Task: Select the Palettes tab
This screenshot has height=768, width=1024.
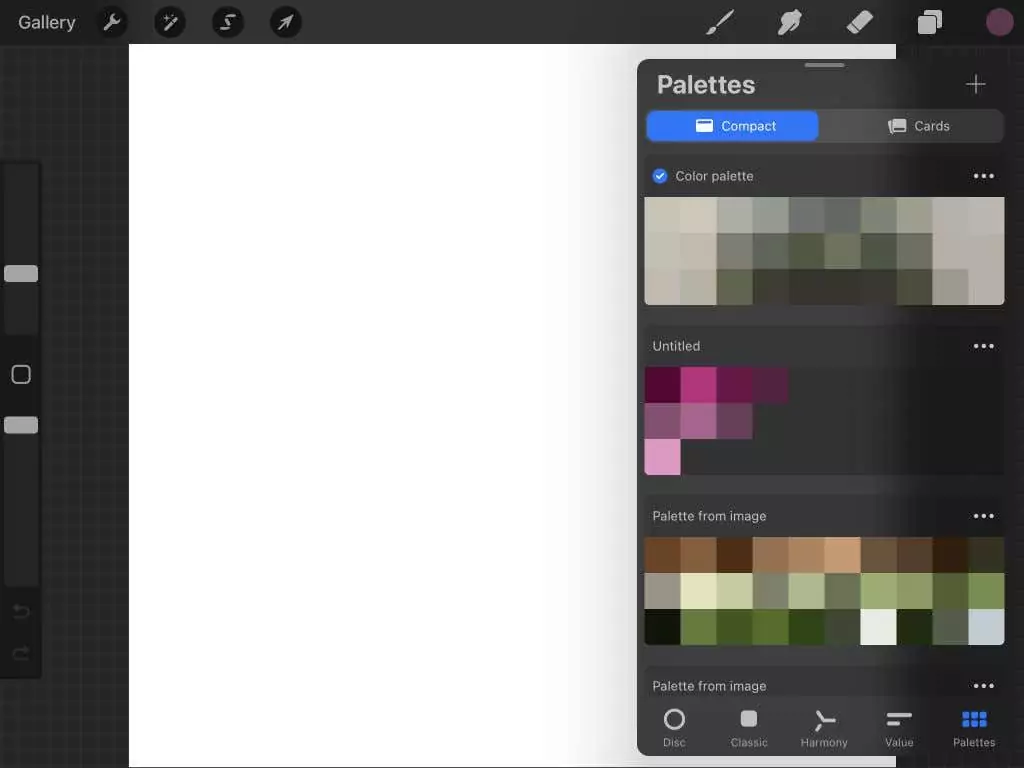Action: (x=974, y=728)
